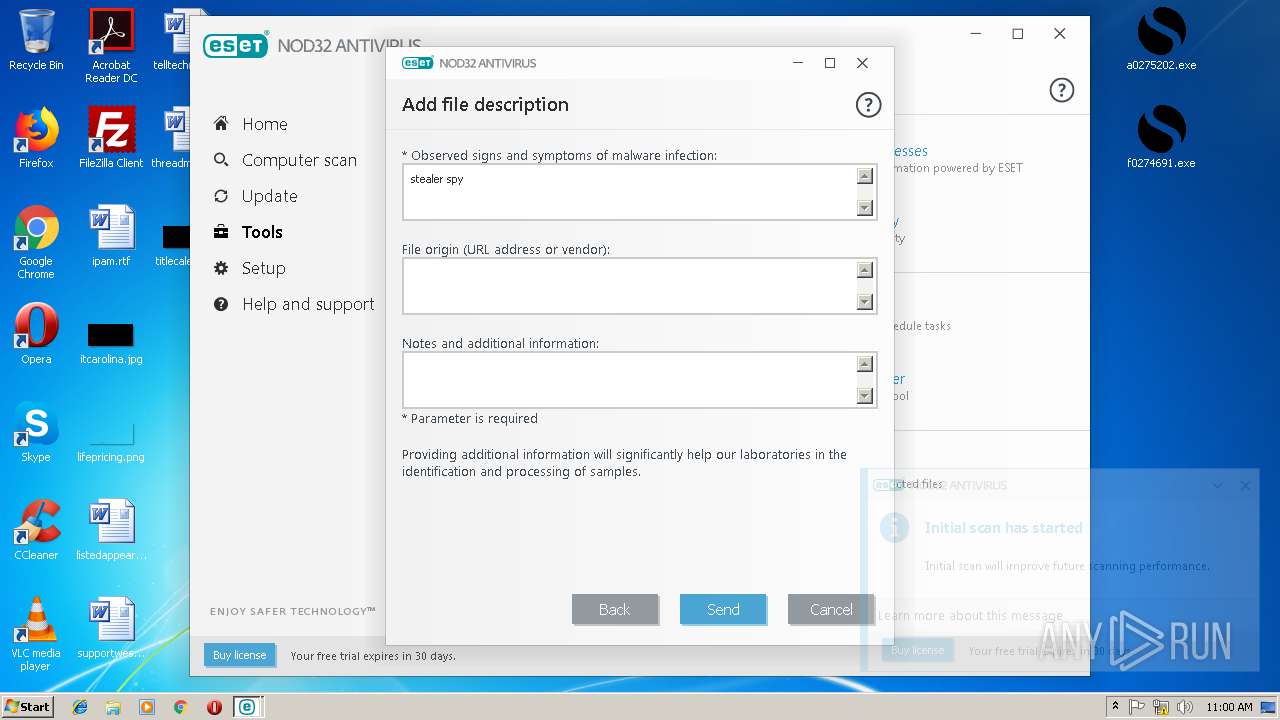Click Opera icon in taskbar

[214, 707]
